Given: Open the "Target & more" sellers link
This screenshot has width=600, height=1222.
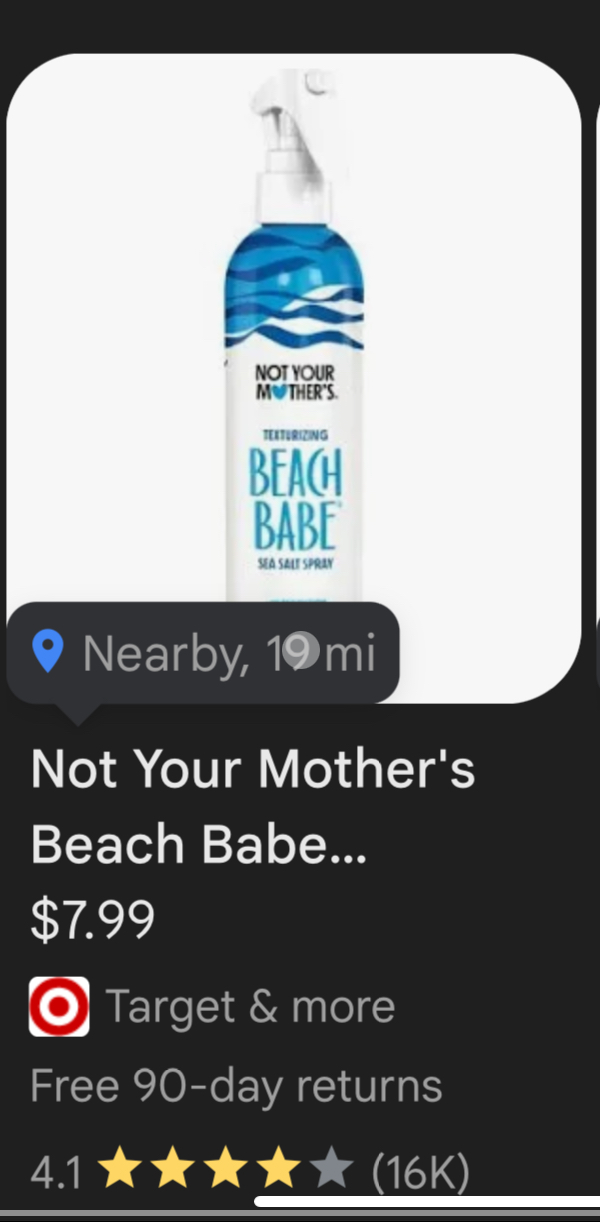Looking at the screenshot, I should click(x=250, y=1006).
